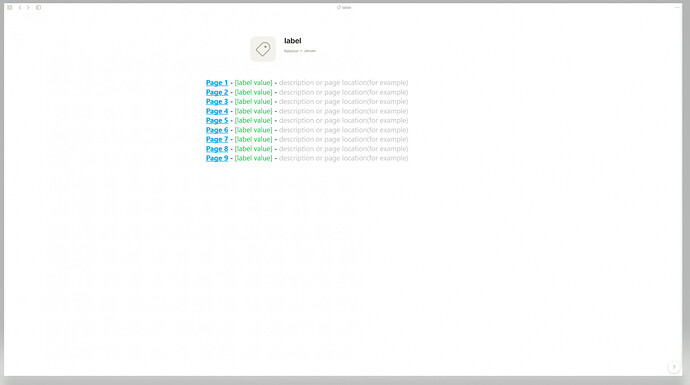Viewport: 690px width, 385px height.
Task: Open the Page 5 link
Action: click(x=217, y=121)
